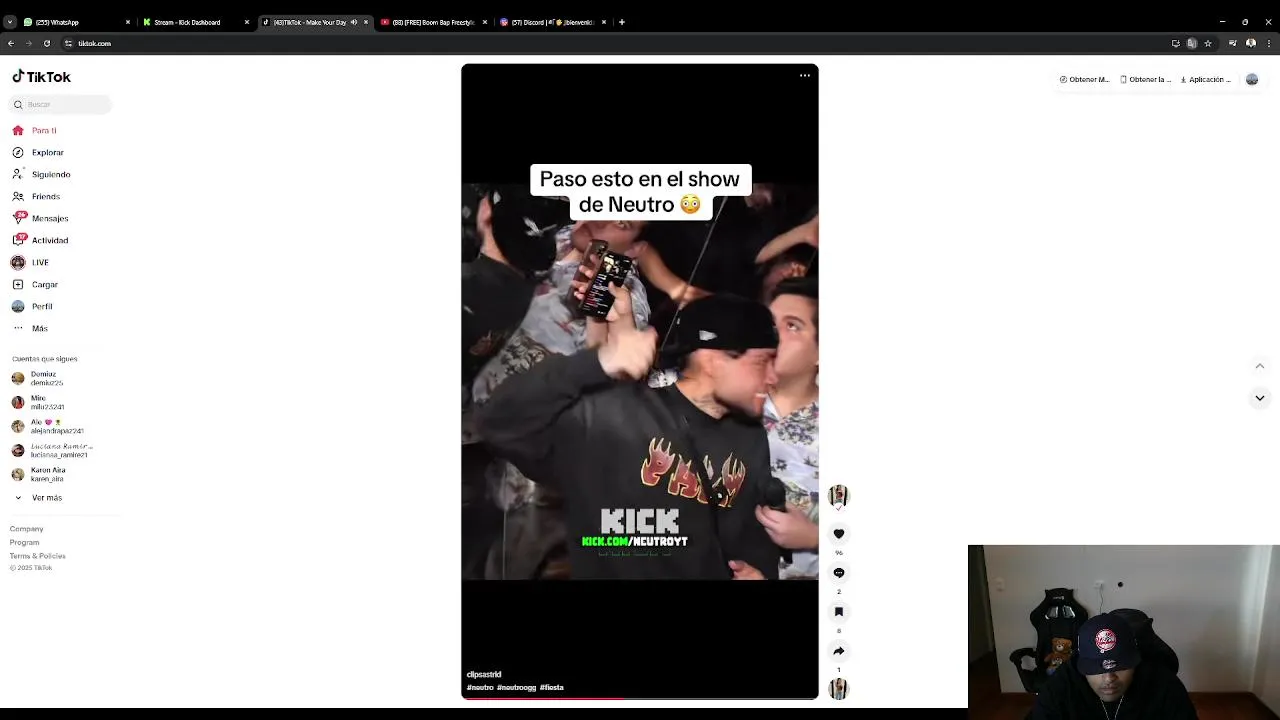Viewport: 1280px width, 720px height.
Task: Like the video with heart icon
Action: click(838, 534)
